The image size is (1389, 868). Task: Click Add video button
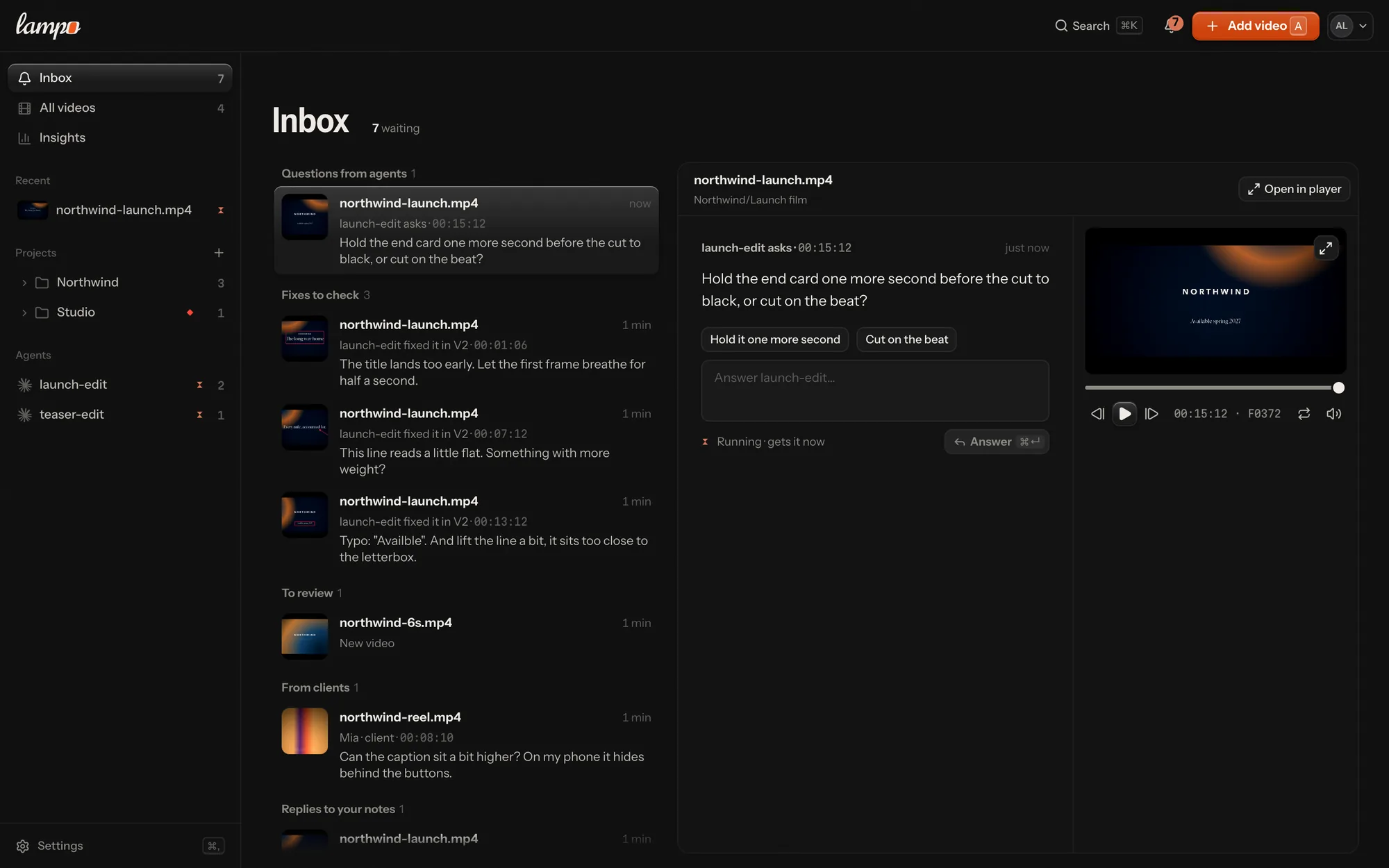coord(1255,26)
